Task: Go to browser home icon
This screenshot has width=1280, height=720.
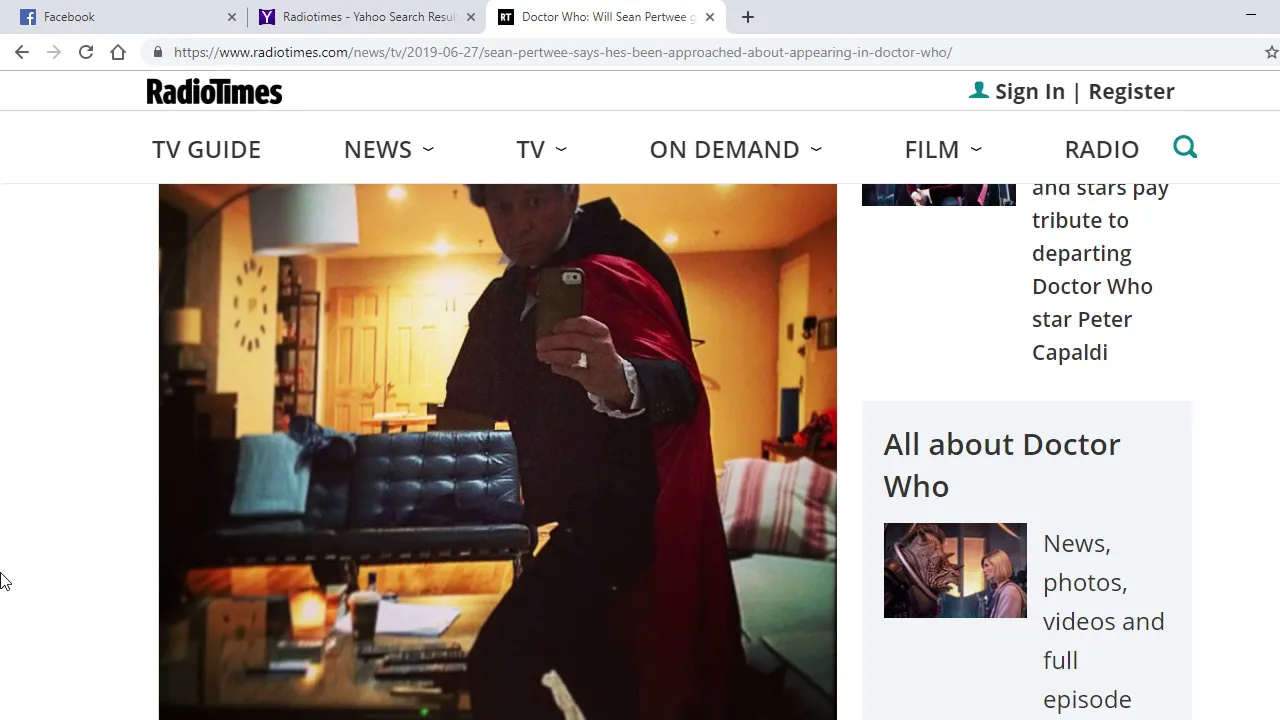Action: pyautogui.click(x=118, y=52)
